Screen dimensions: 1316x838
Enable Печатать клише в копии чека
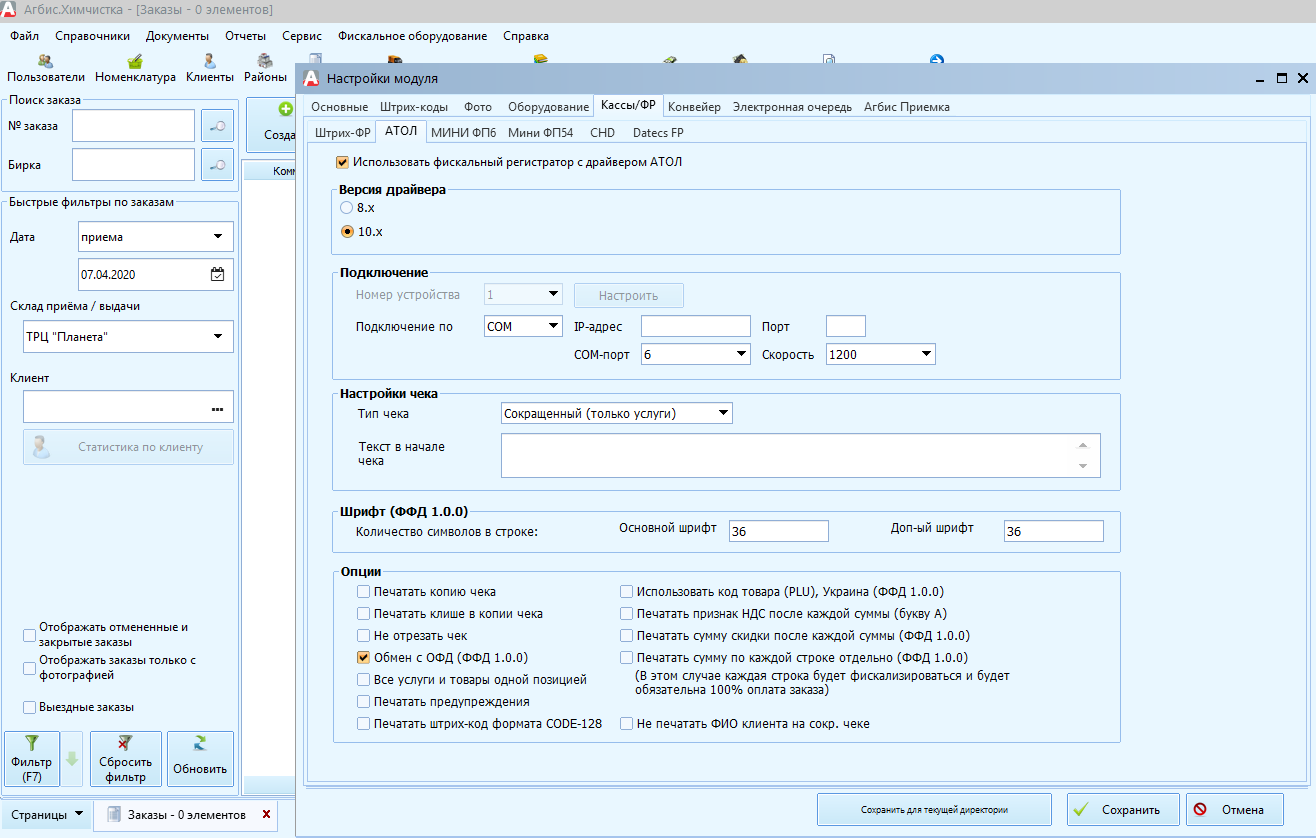(x=363, y=614)
